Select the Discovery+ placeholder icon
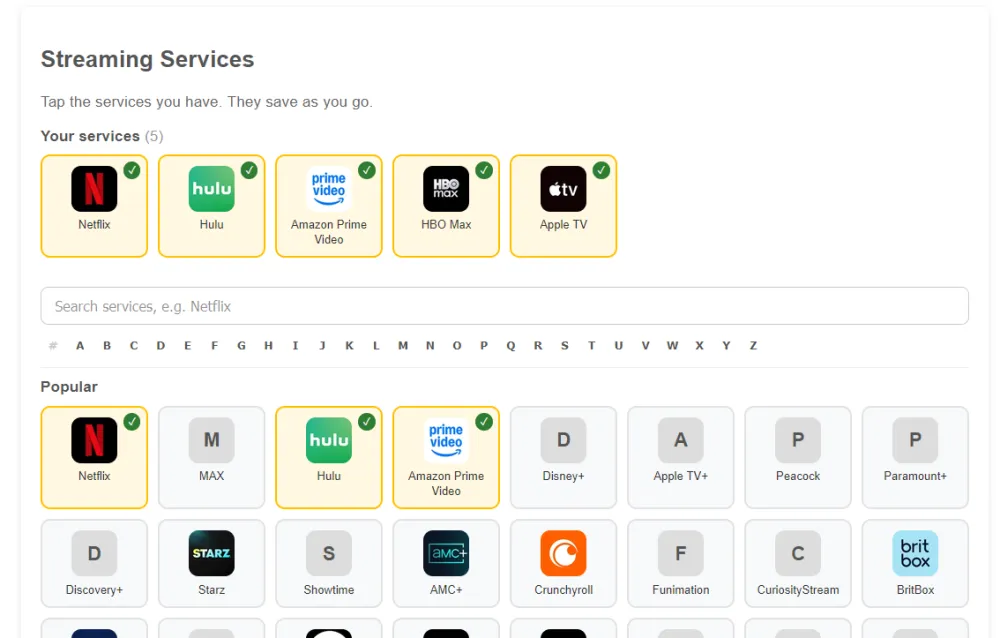This screenshot has width=1000, height=638. coord(94,553)
